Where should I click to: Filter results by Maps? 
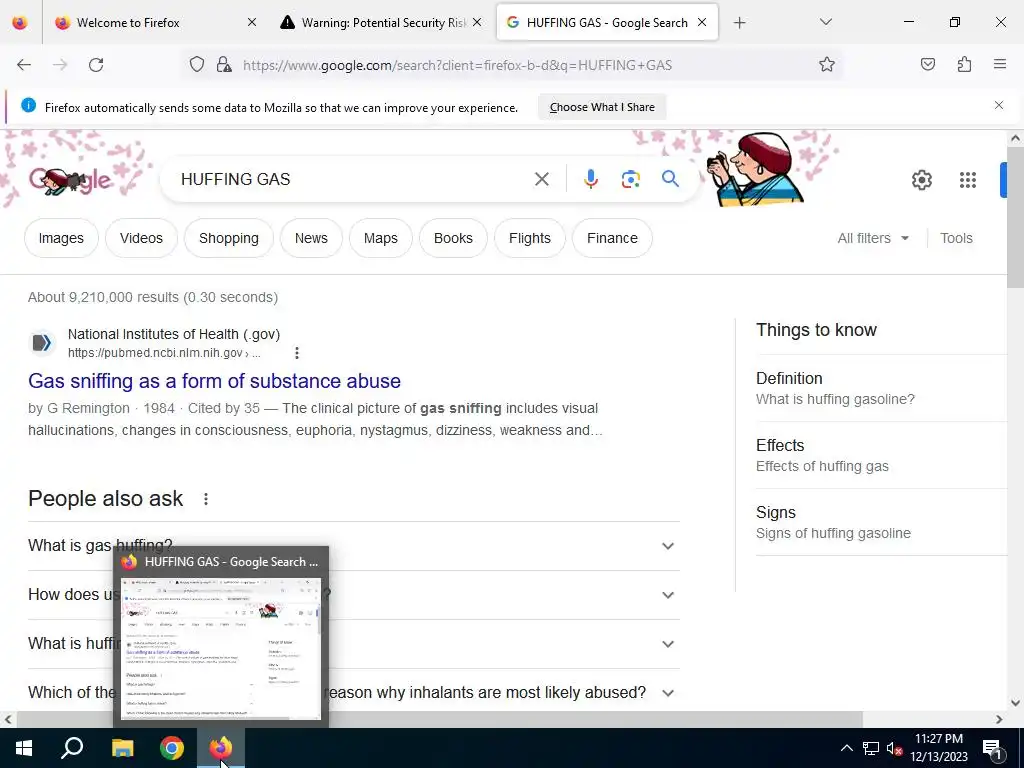381,238
